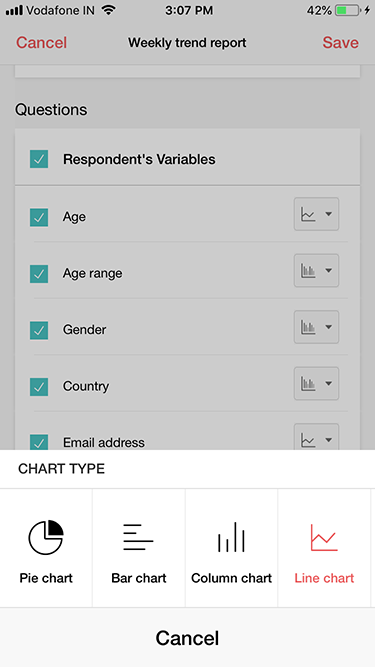
Task: Select the Column chart icon
Action: tap(231, 537)
